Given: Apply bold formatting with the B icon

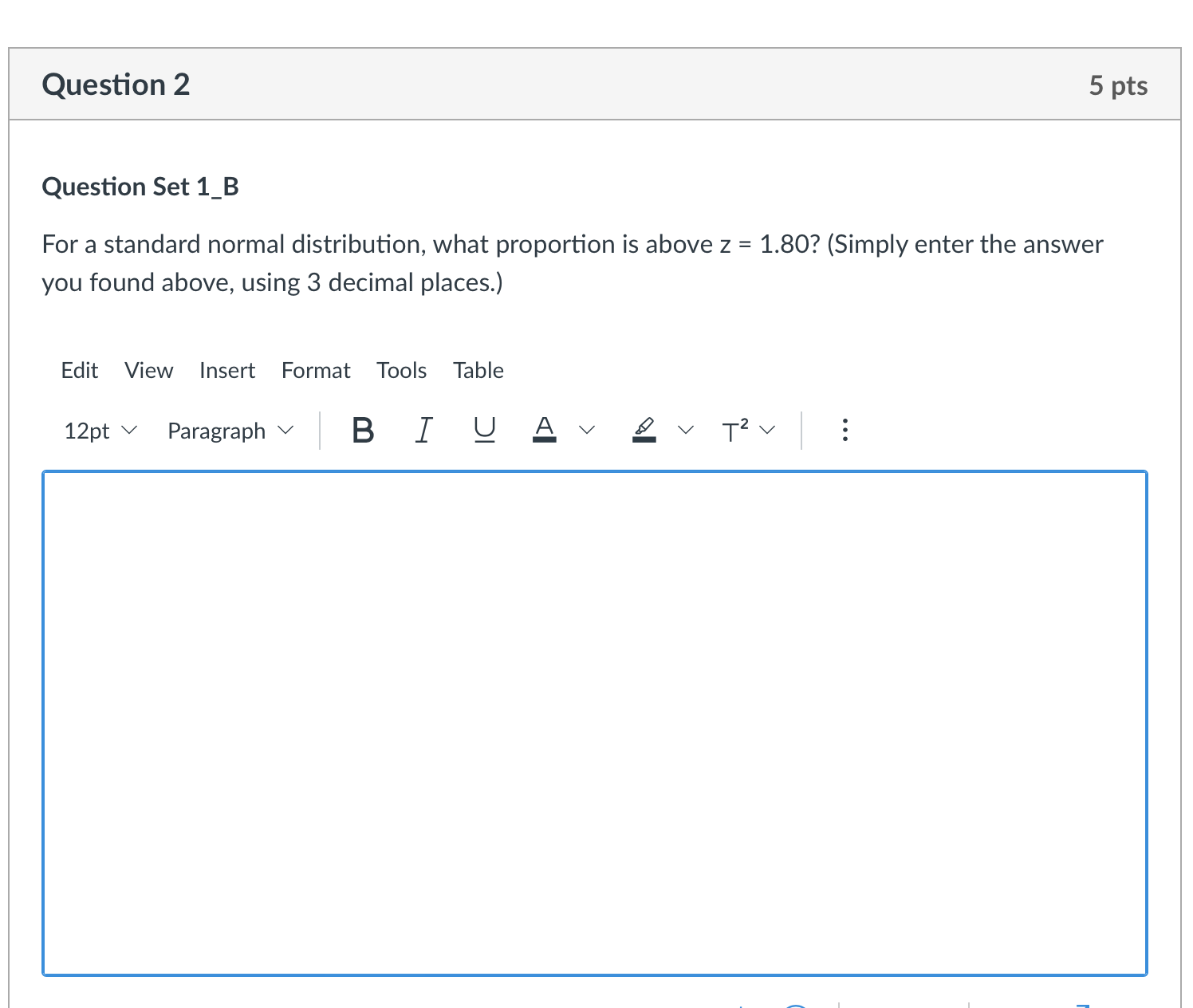Looking at the screenshot, I should 363,430.
